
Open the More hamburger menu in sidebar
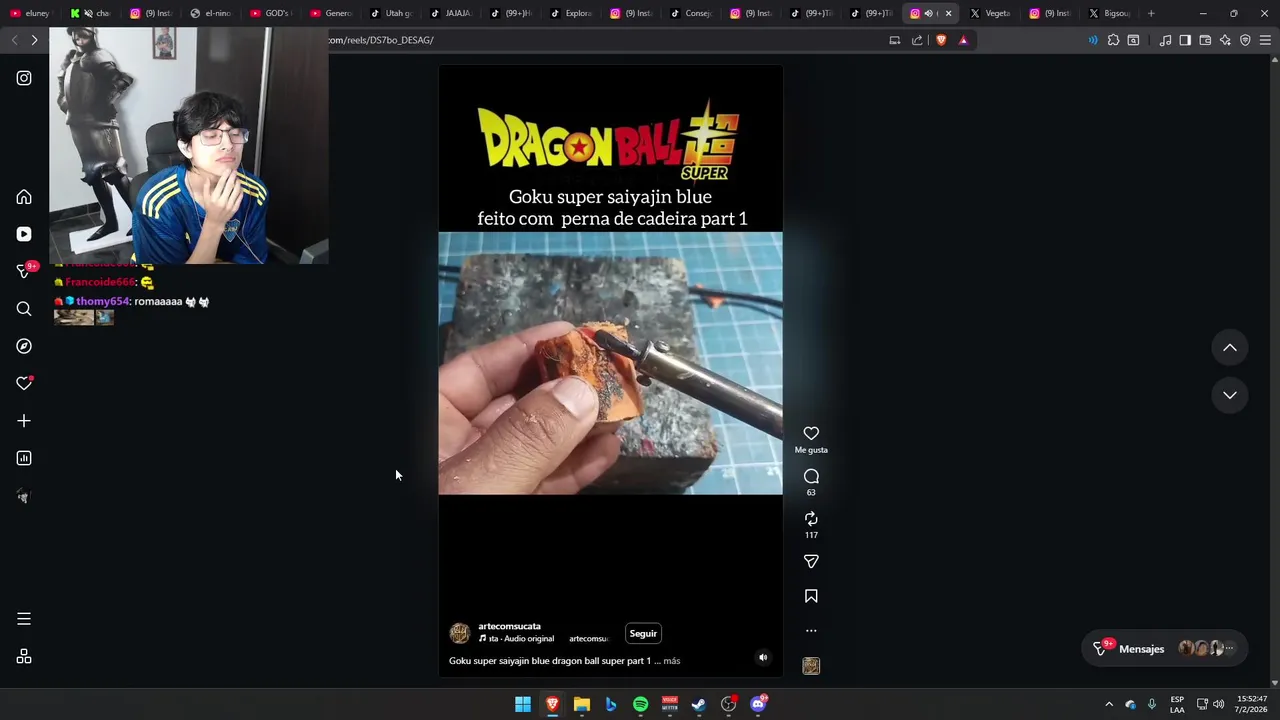click(x=24, y=619)
